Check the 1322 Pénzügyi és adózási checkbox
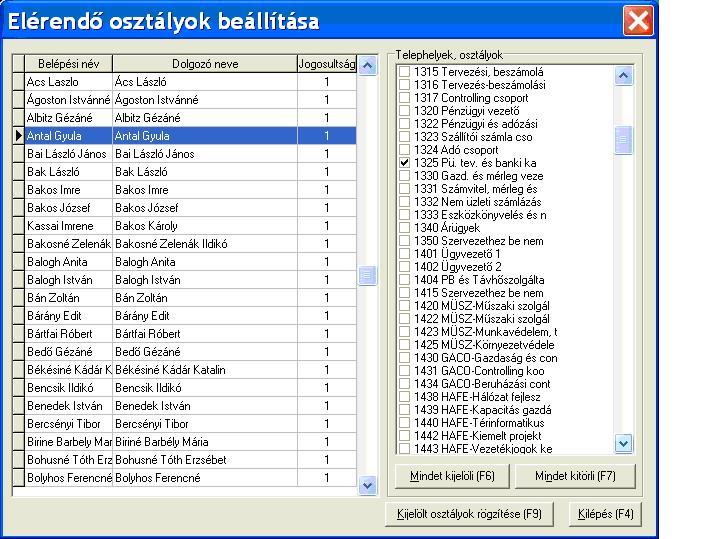Viewport: 720px width, 539px height. (x=404, y=124)
